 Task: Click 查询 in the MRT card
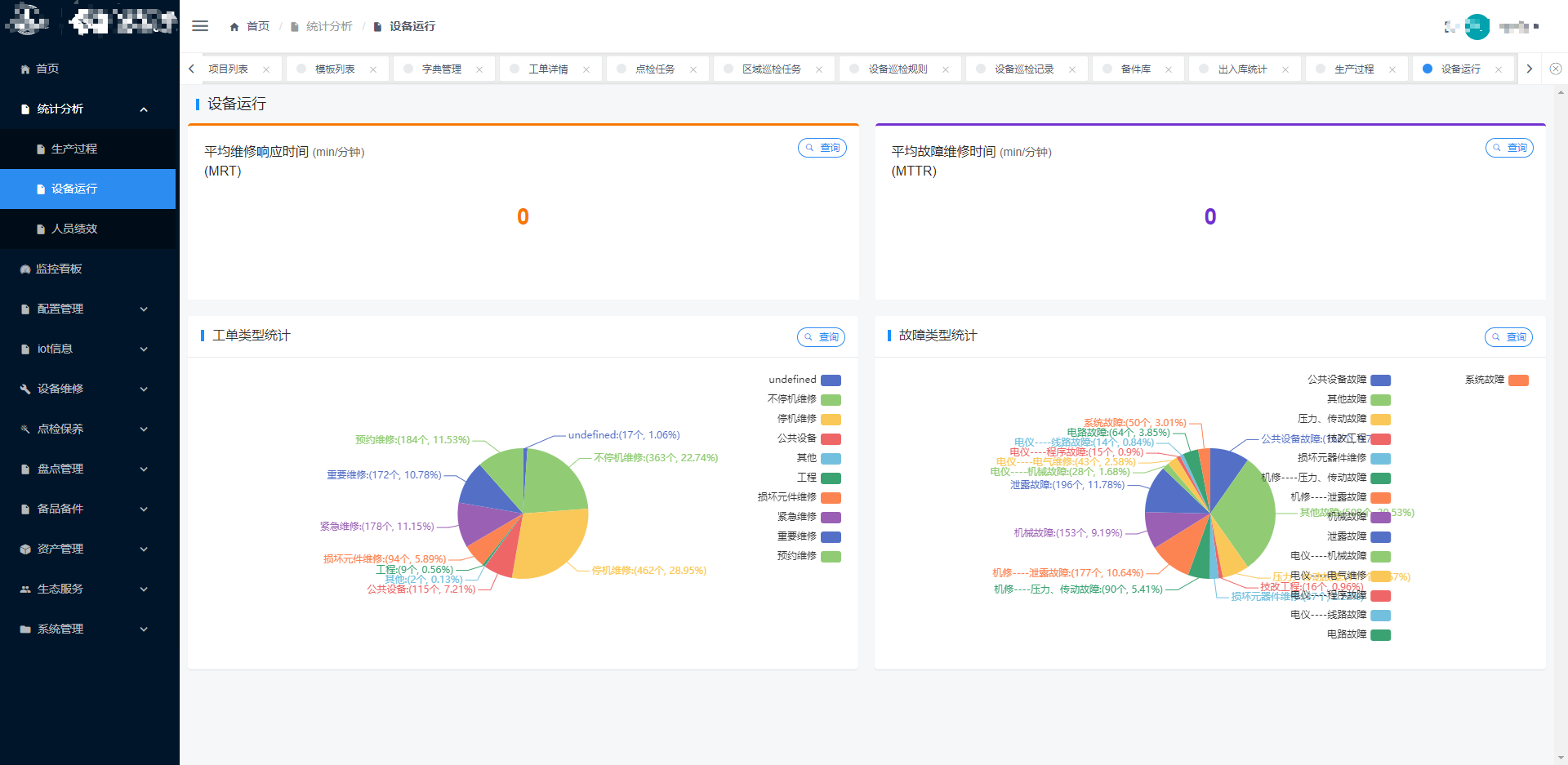(822, 148)
